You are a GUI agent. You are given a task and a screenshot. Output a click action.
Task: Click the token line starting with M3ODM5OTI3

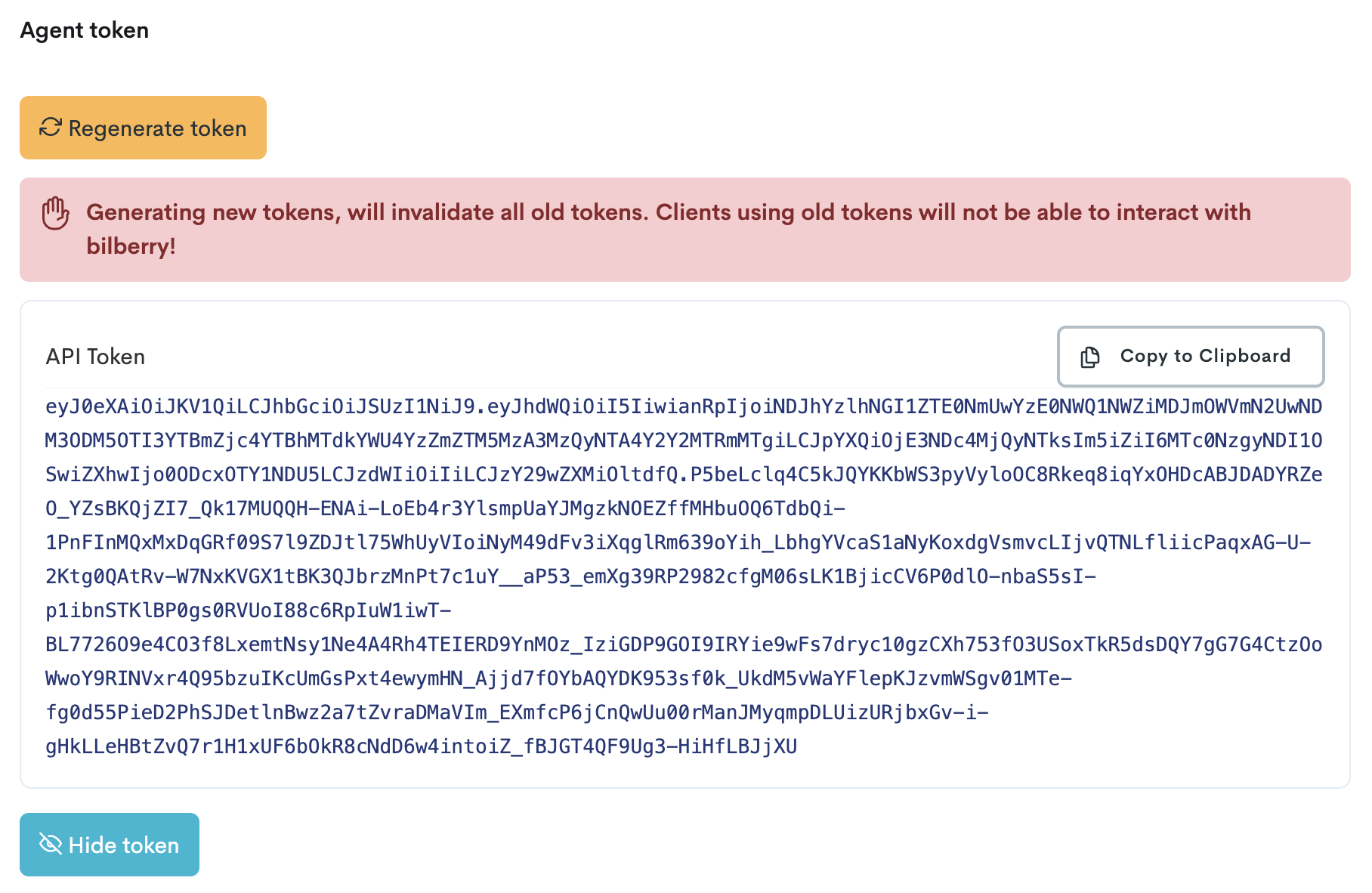[684, 440]
